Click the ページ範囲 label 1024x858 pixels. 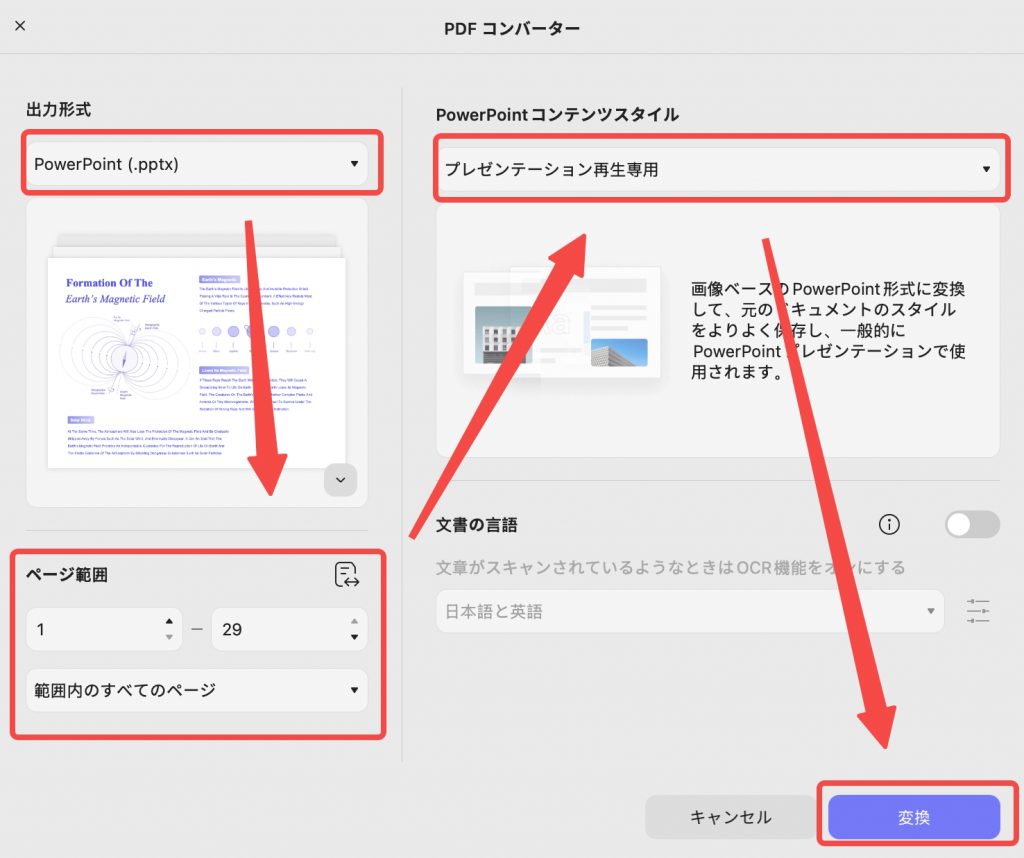point(67,575)
